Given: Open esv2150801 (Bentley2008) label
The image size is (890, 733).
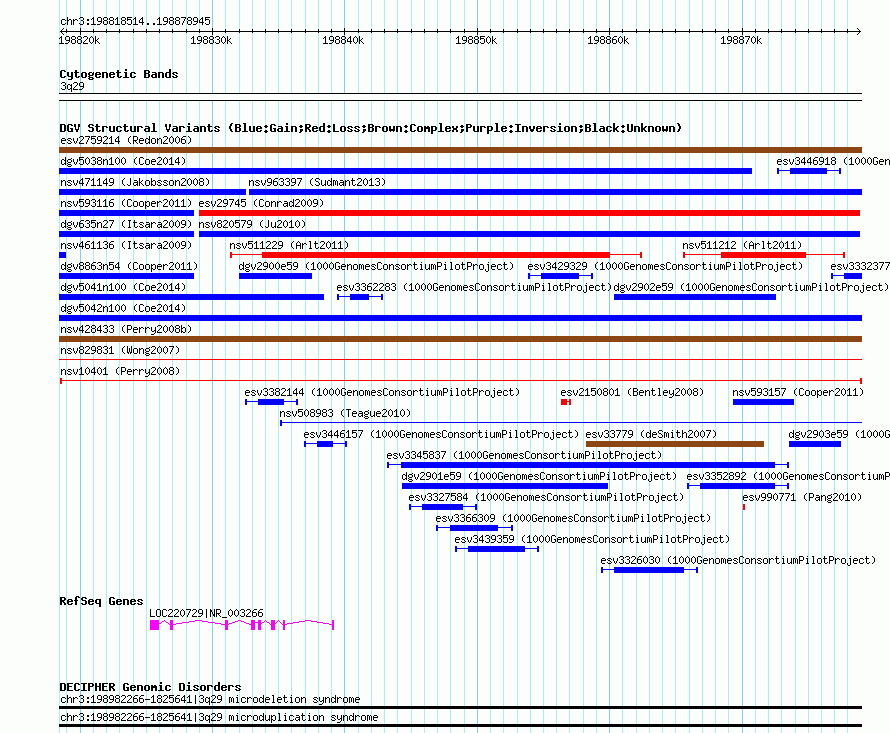Looking at the screenshot, I should pos(632,392).
